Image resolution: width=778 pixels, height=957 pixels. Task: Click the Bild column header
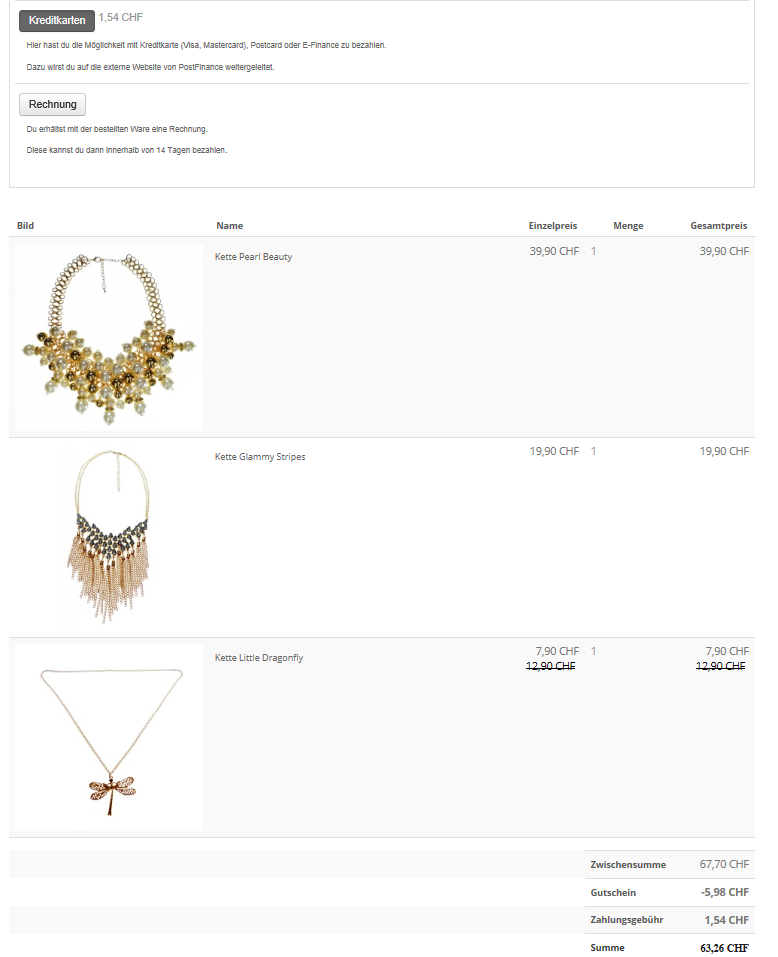click(26, 226)
